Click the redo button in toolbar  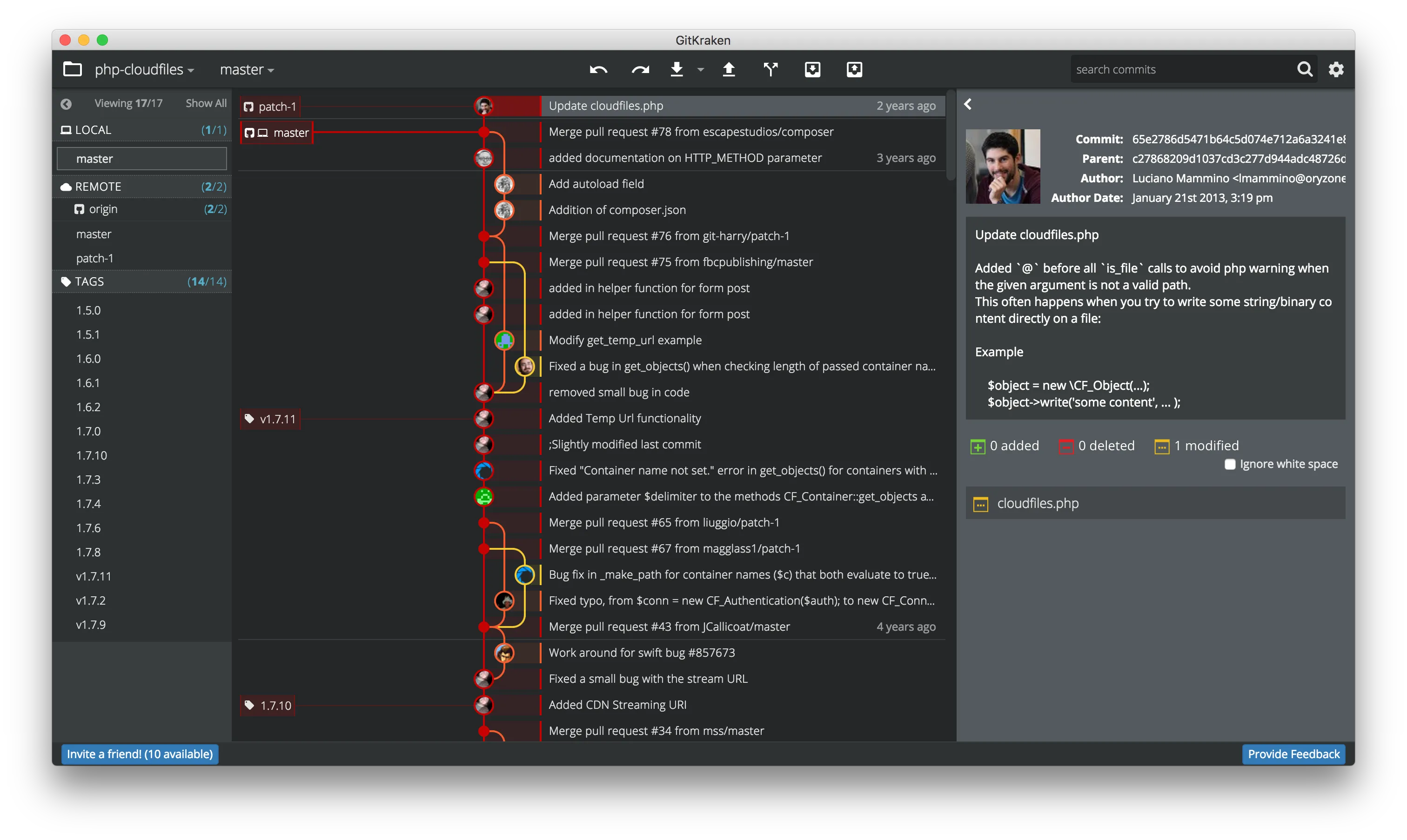coord(640,69)
